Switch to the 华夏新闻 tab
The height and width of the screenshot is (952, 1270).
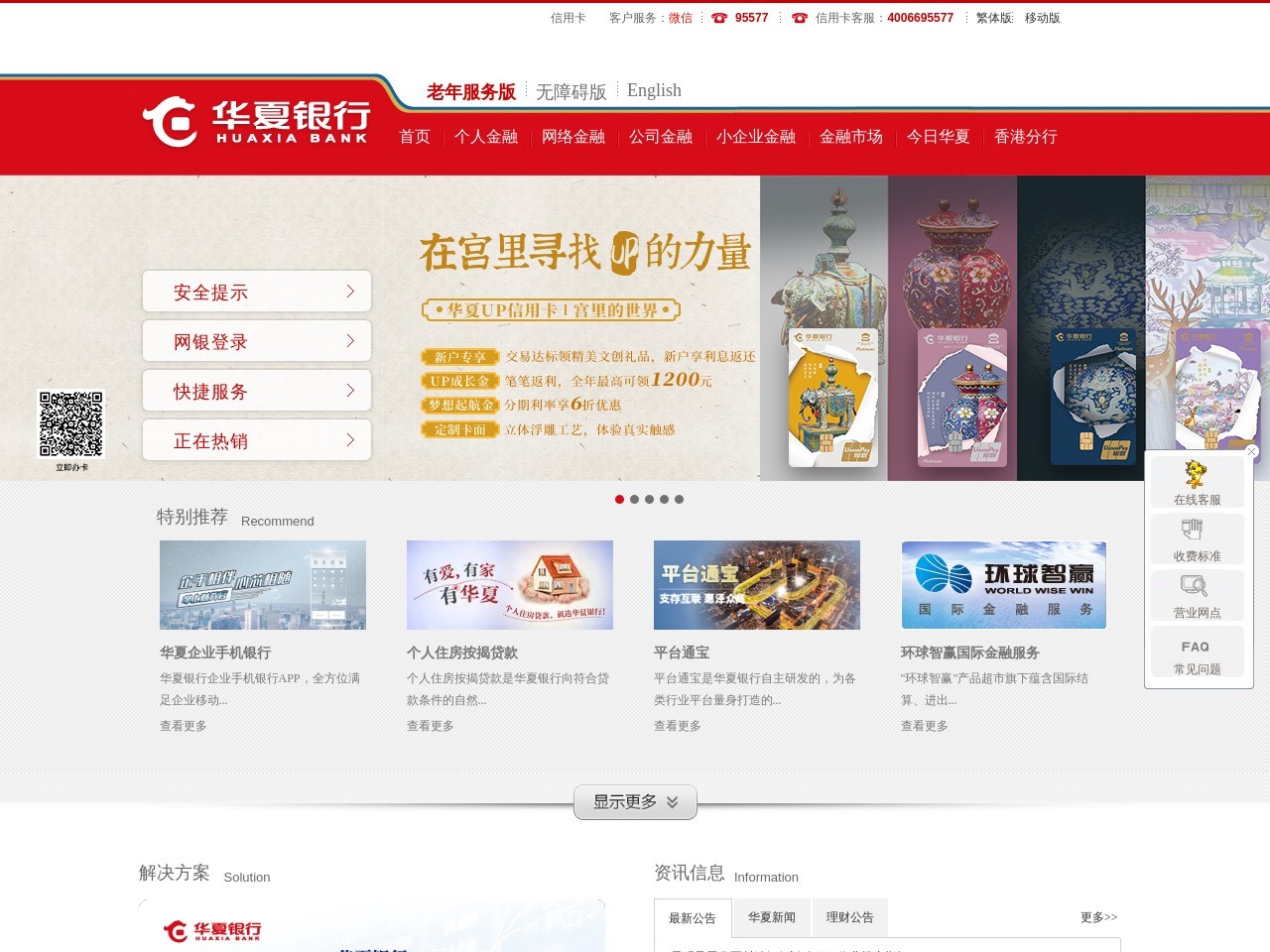pyautogui.click(x=772, y=917)
